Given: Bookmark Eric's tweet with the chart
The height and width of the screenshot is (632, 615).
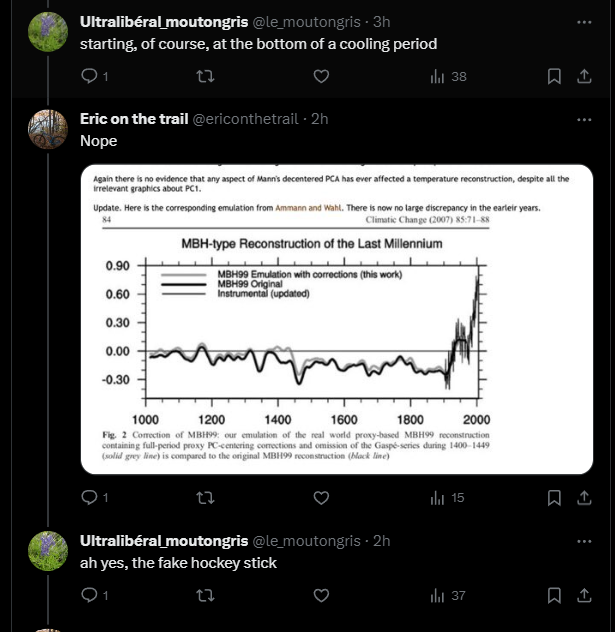Looking at the screenshot, I should pos(554,498).
